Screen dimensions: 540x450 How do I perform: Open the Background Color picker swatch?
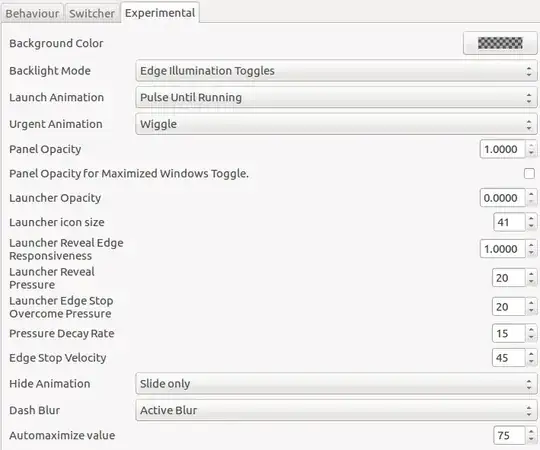click(500, 43)
